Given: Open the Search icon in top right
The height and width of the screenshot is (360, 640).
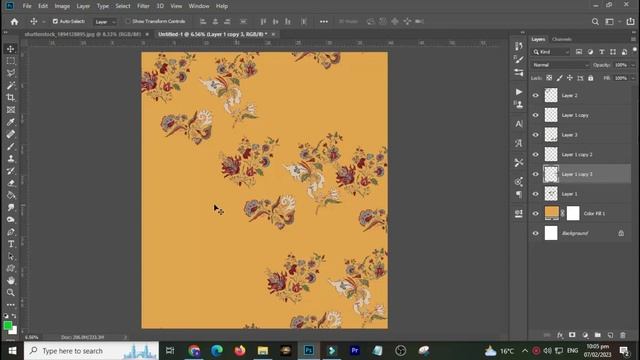Looking at the screenshot, I should click(595, 22).
